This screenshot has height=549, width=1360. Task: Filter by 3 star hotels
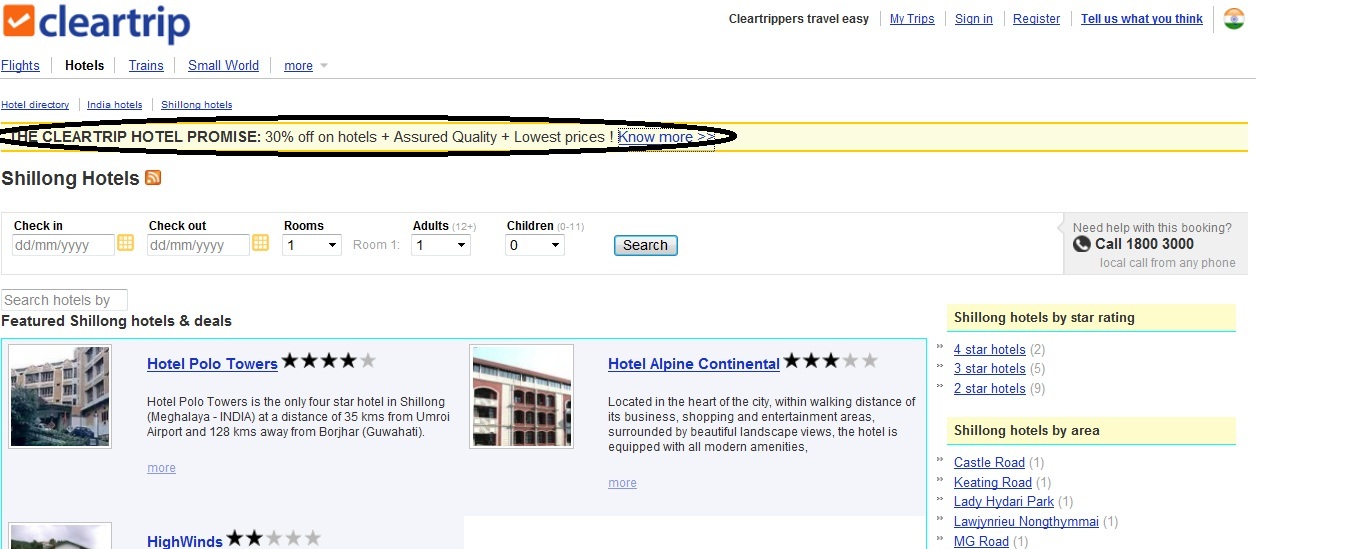(x=990, y=369)
